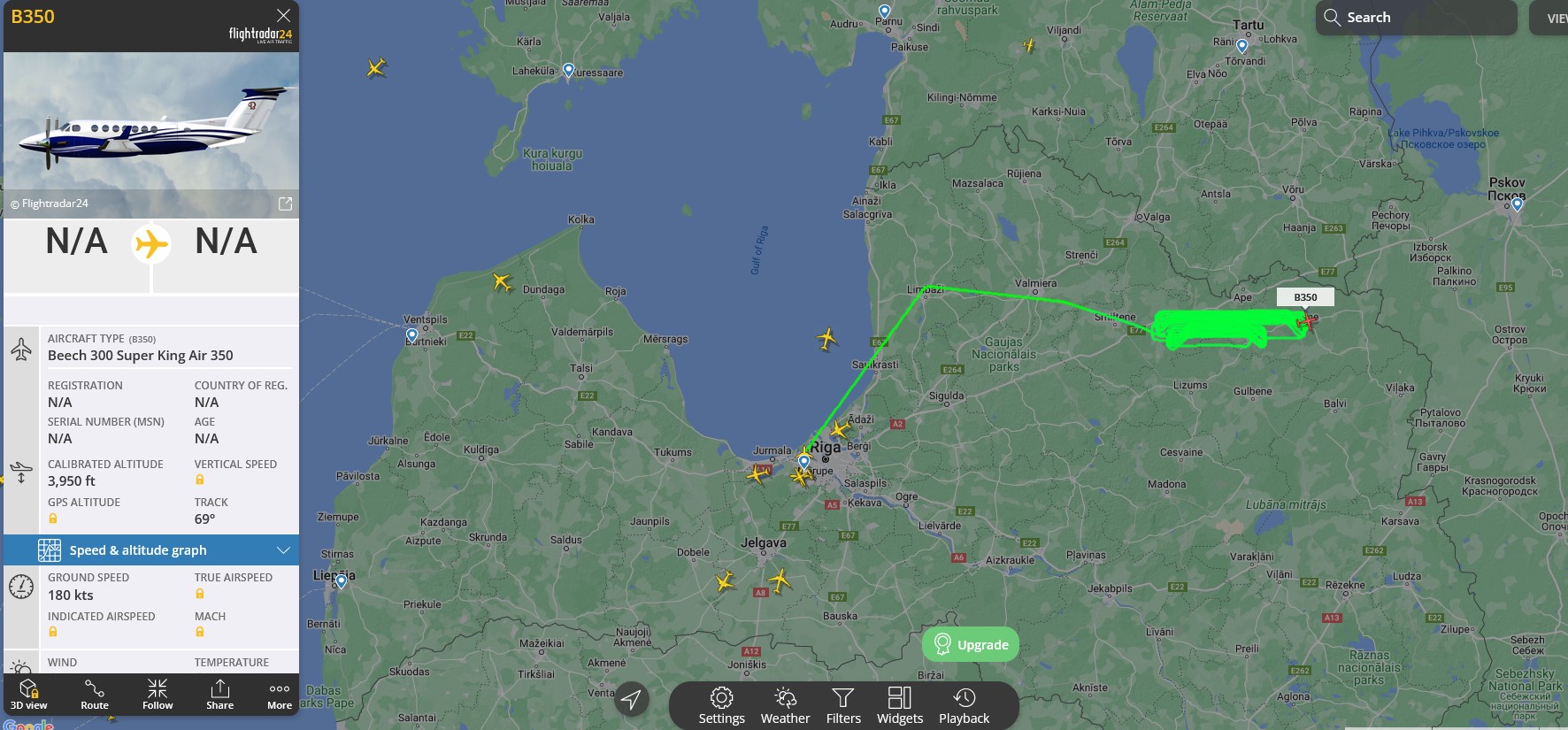Open the 3D view of the aircraft

point(28,694)
